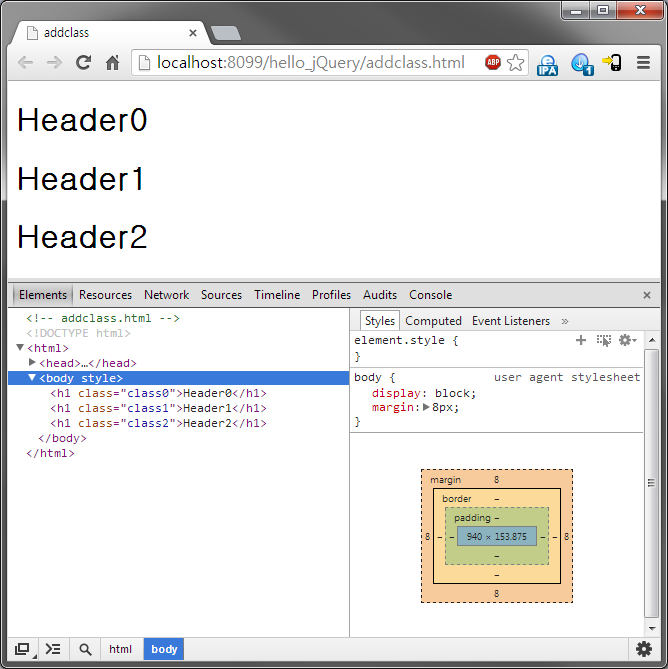Click the IPA extension icon

pos(547,64)
